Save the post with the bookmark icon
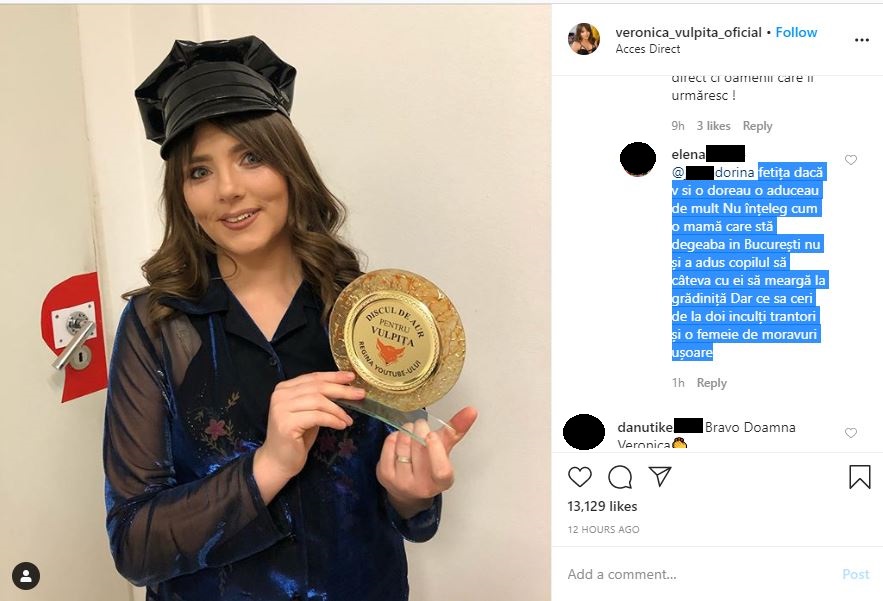883x601 pixels. tap(859, 477)
